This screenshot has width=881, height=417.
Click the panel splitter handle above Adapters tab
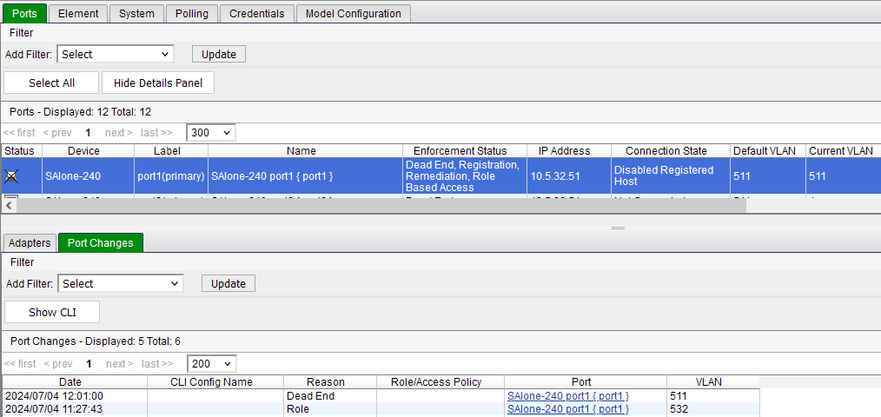(618, 228)
